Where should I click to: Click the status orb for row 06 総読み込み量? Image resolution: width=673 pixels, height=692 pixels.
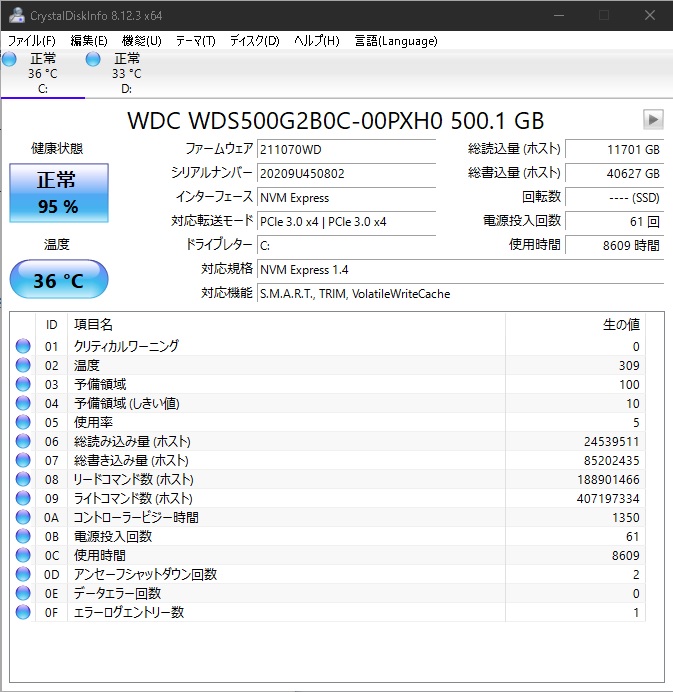[x=23, y=441]
